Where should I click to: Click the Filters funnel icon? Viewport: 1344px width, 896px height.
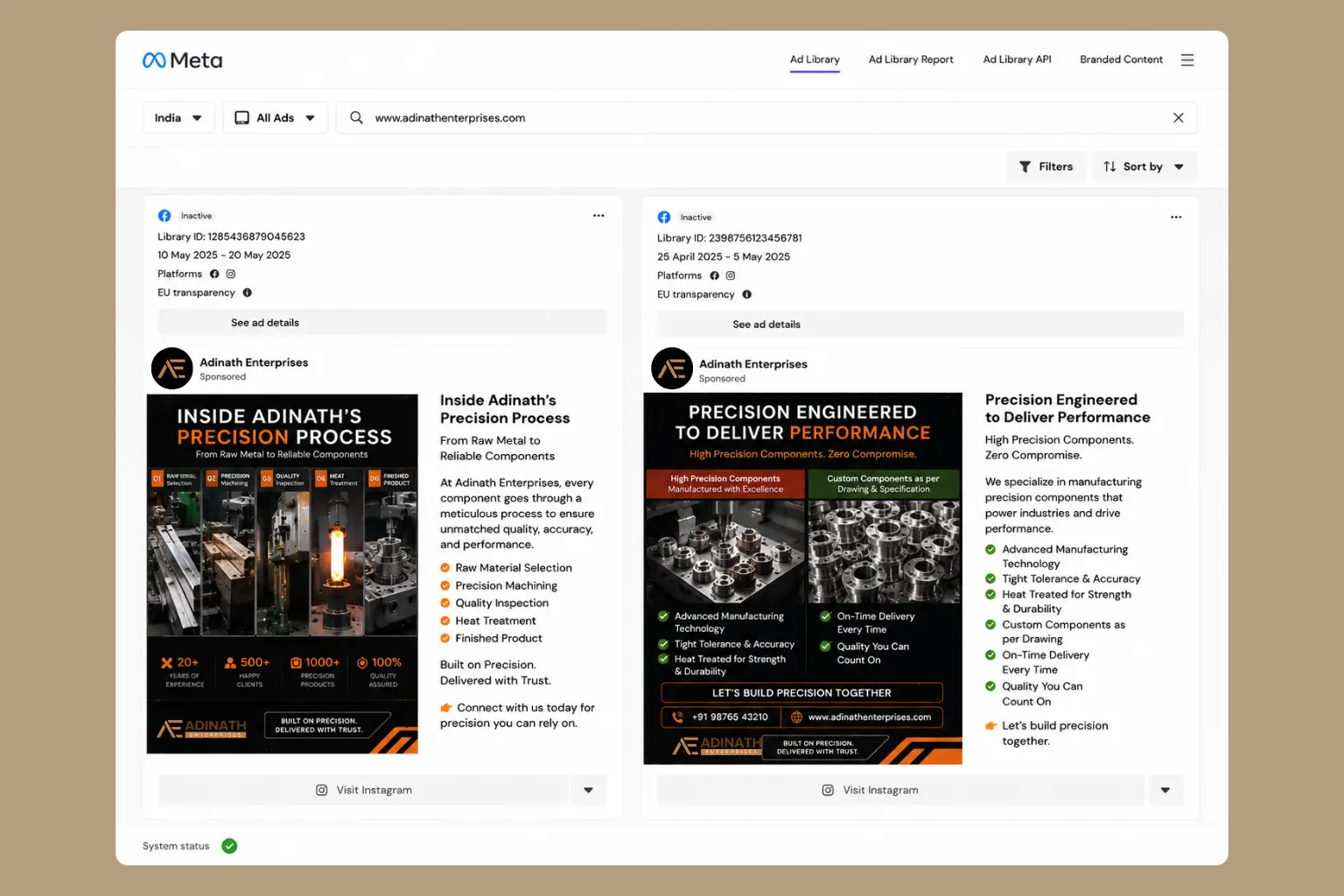(x=1025, y=166)
